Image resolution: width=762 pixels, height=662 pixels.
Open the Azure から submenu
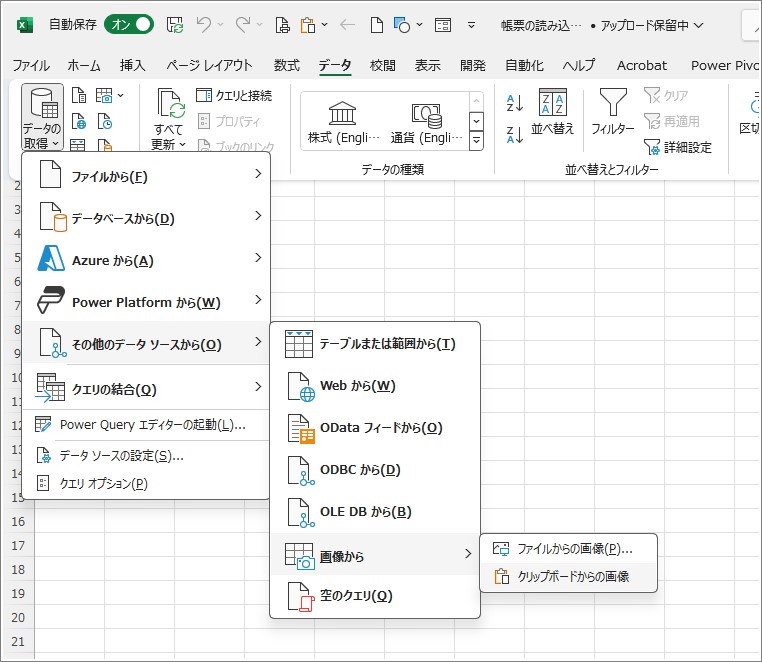tap(146, 259)
